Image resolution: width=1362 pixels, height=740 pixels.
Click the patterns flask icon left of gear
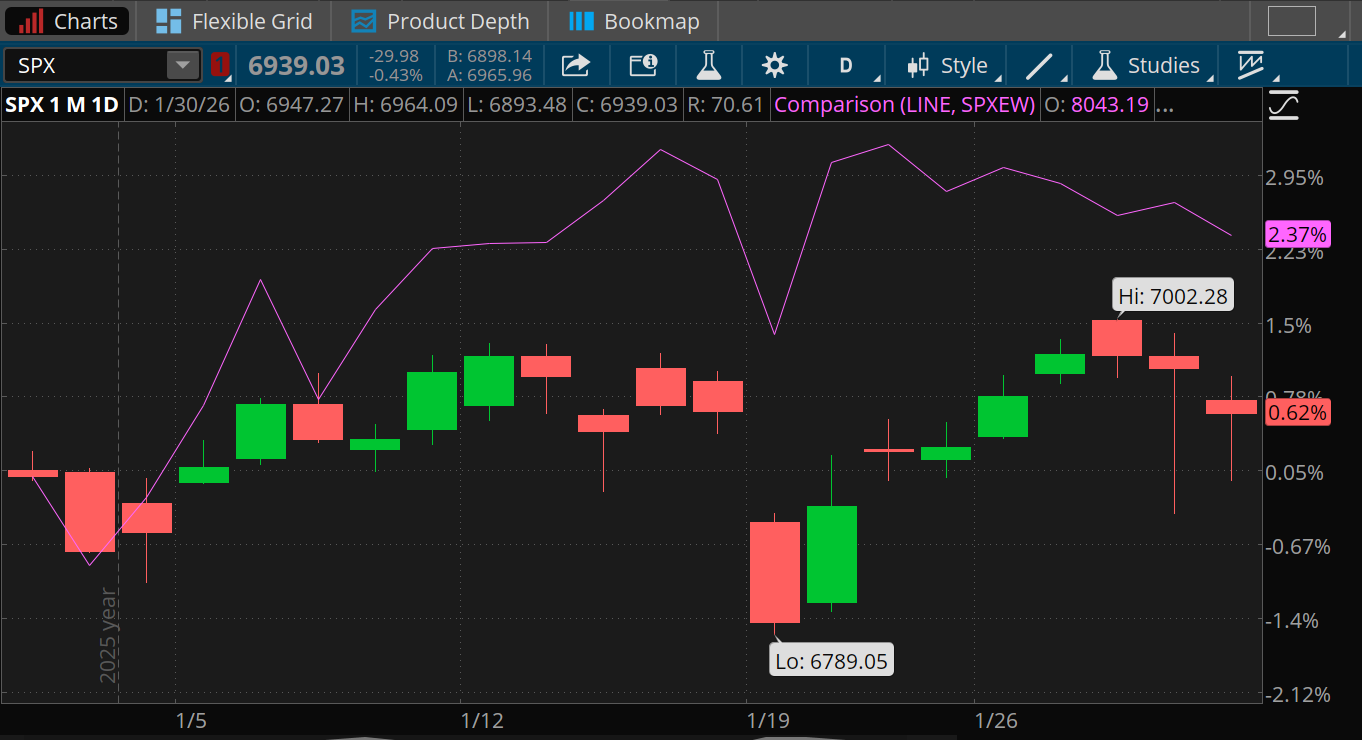pyautogui.click(x=708, y=64)
